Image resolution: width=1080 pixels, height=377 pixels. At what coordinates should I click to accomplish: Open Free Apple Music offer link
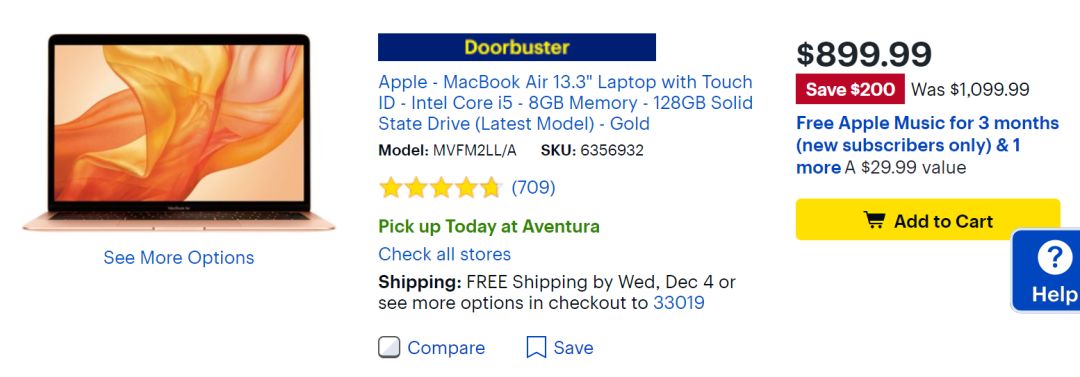tap(927, 145)
